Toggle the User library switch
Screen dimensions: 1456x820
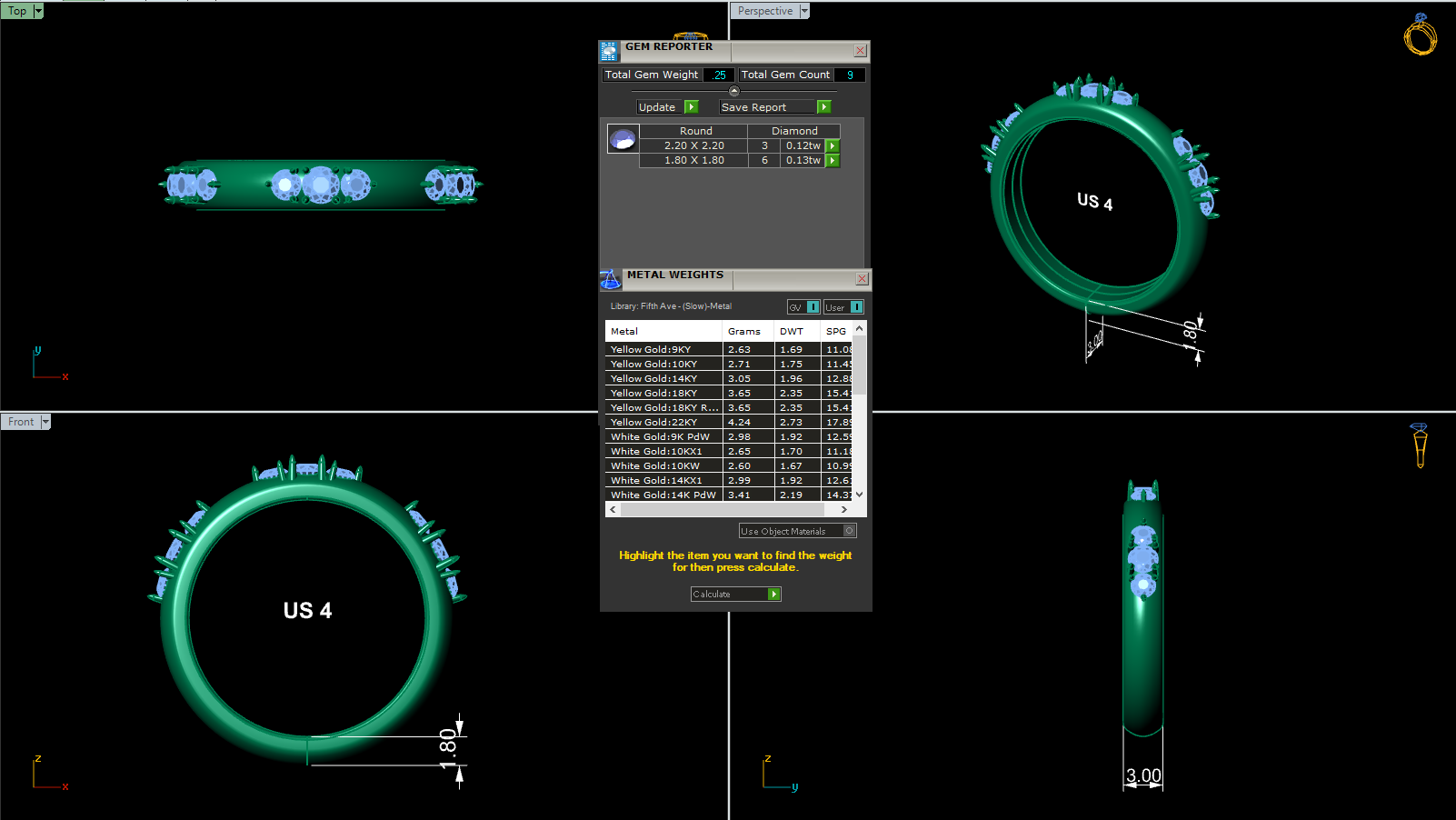tap(856, 307)
